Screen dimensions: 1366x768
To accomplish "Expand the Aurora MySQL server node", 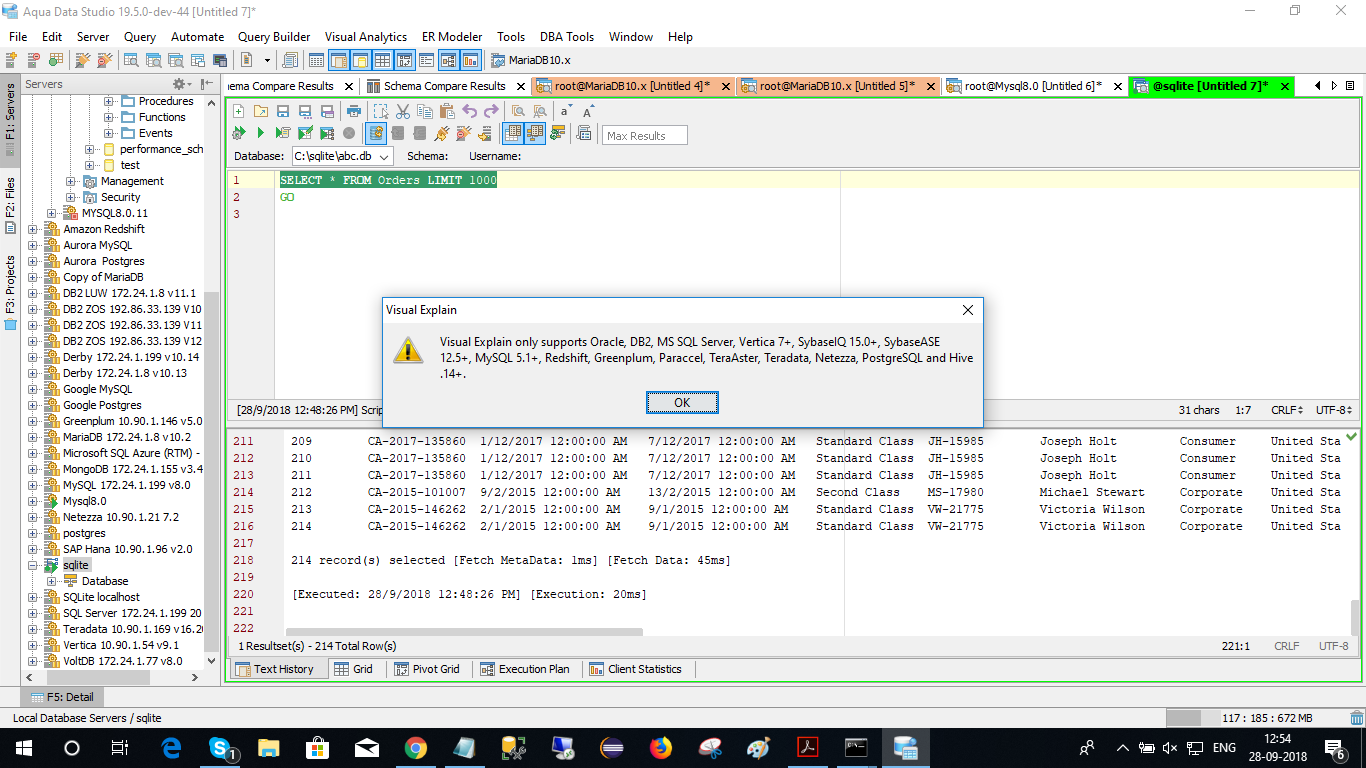I will click(x=32, y=245).
